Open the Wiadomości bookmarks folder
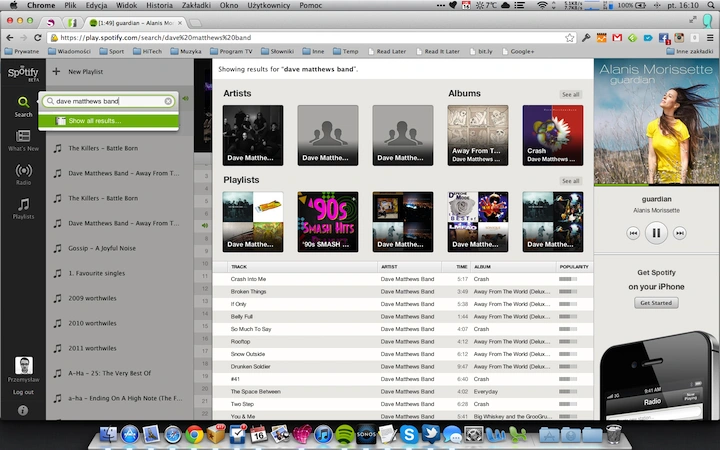720x450 pixels. click(69, 51)
